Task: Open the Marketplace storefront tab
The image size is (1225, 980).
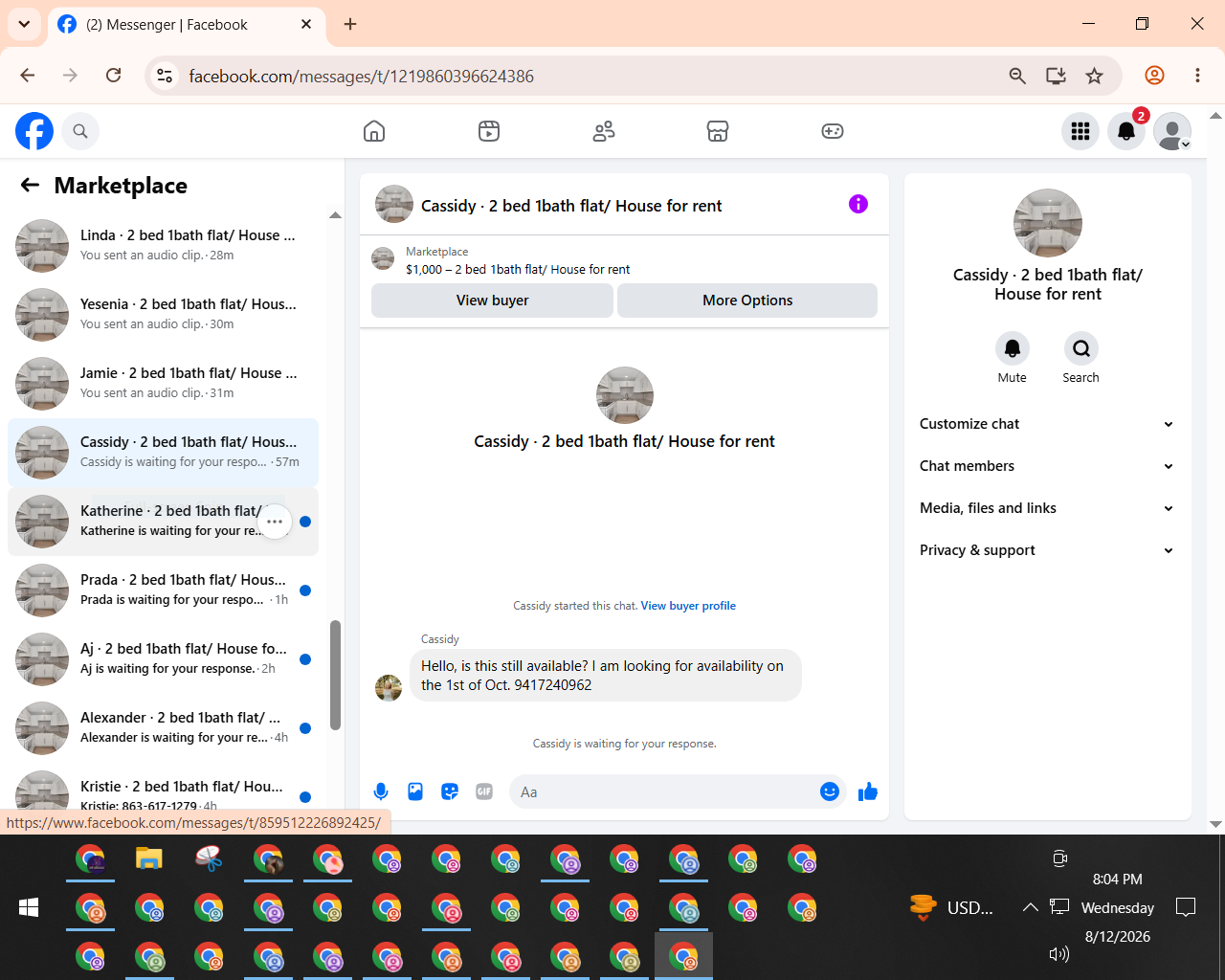Action: pos(718,131)
